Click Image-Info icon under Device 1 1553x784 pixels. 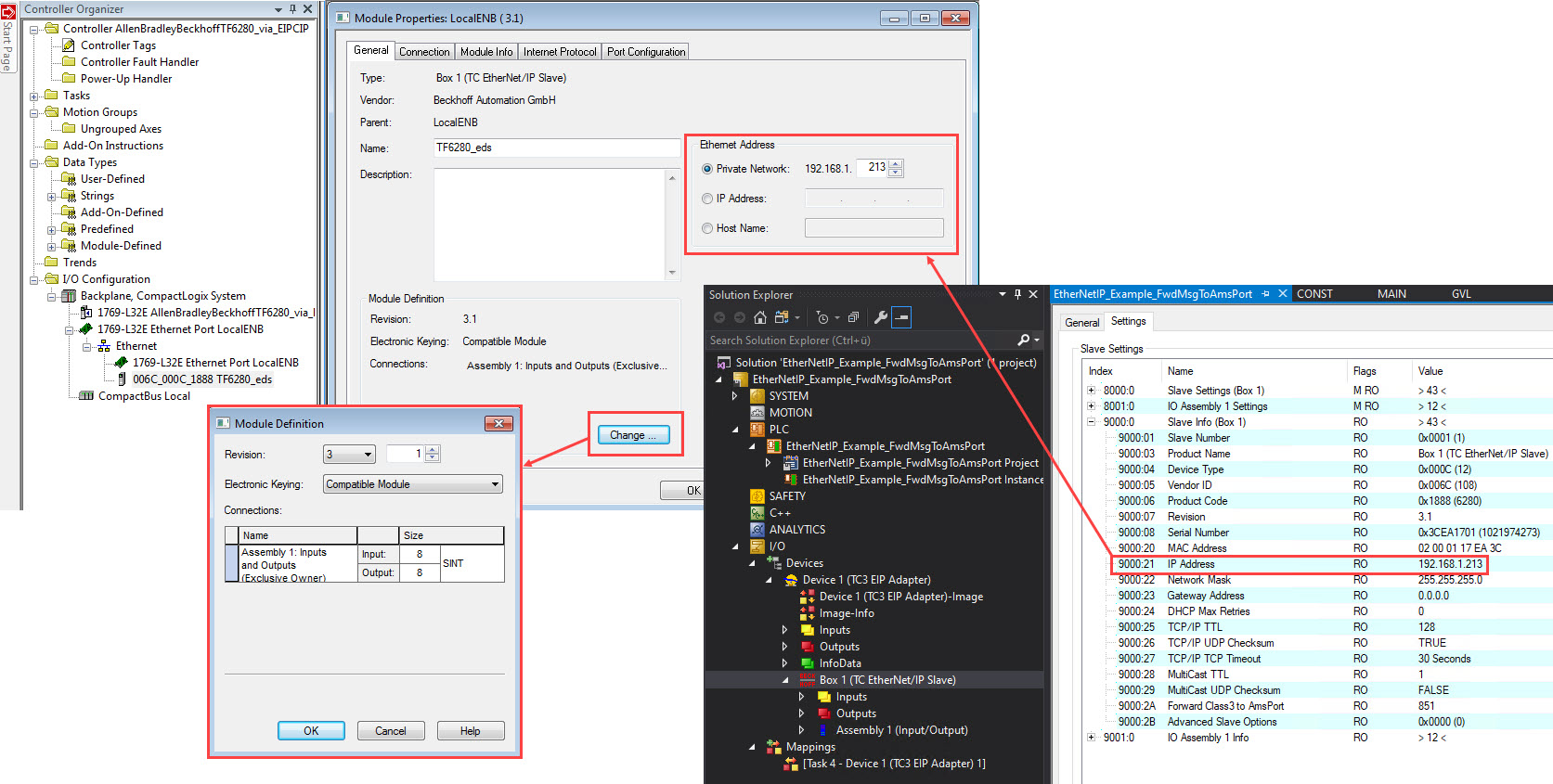click(x=808, y=613)
